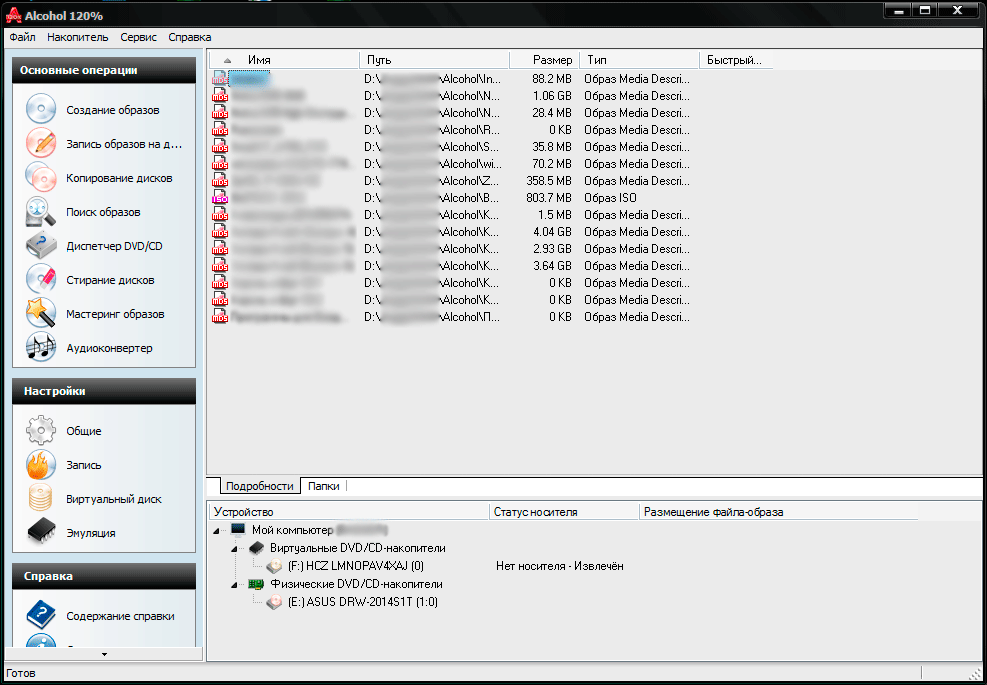Image resolution: width=987 pixels, height=685 pixels.
Task: Switch to the Папки tab
Action: (324, 486)
